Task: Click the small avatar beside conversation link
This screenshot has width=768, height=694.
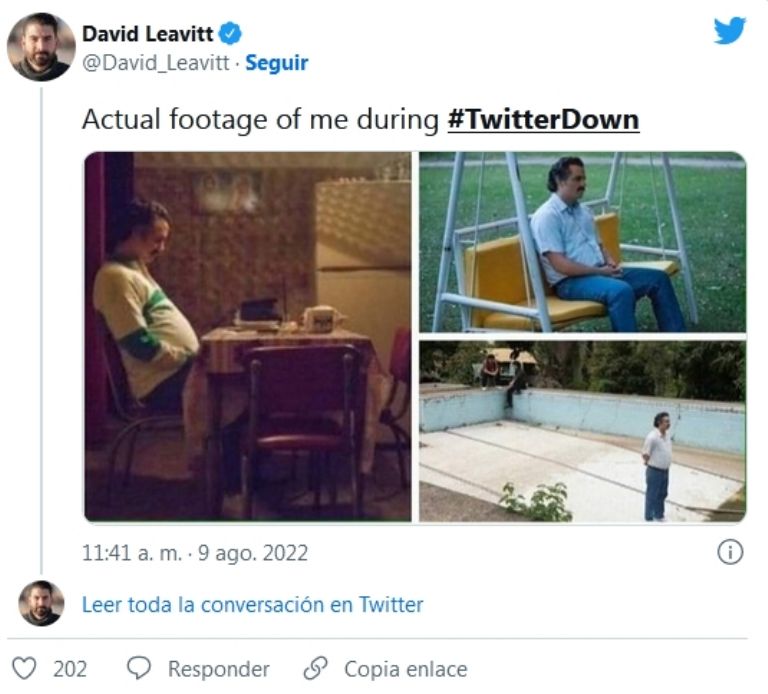Action: point(41,603)
